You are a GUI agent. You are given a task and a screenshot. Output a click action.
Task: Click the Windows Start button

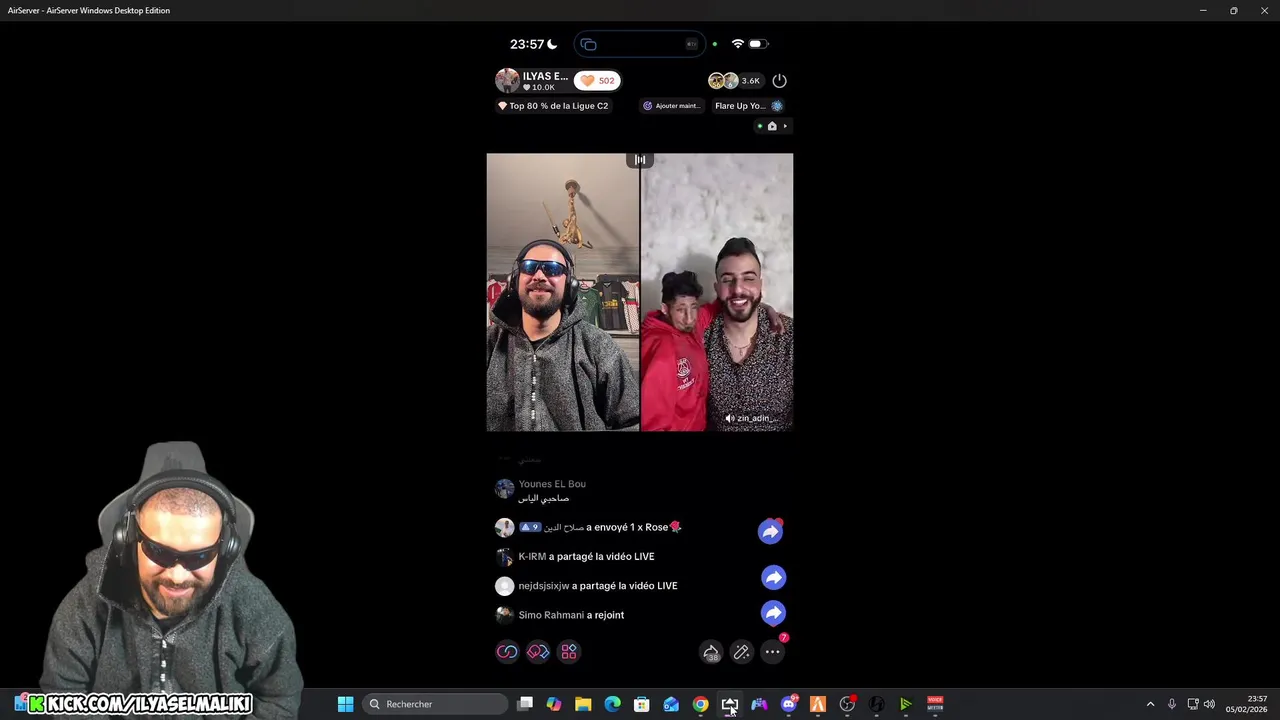coord(345,704)
